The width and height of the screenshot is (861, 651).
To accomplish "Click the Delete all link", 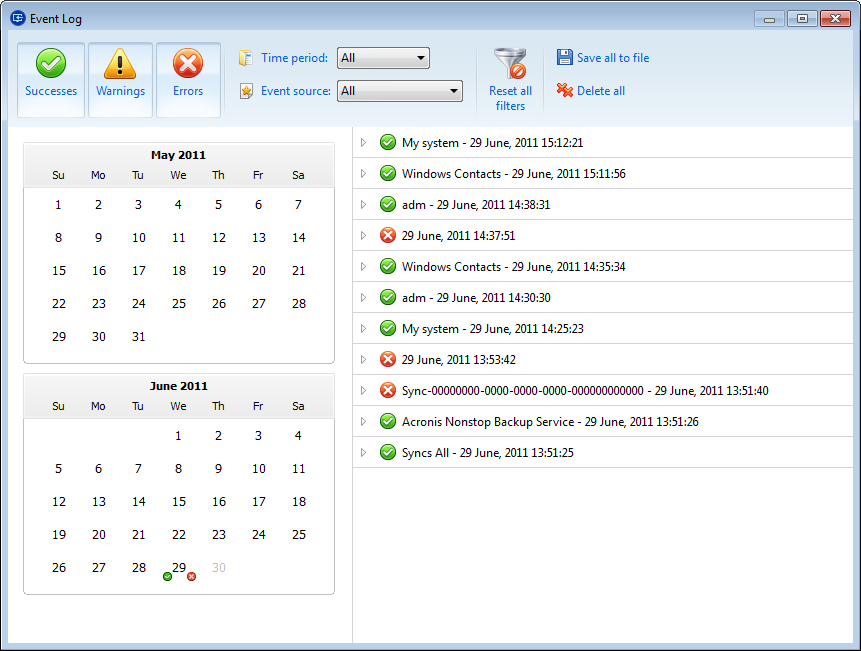I will coord(601,91).
